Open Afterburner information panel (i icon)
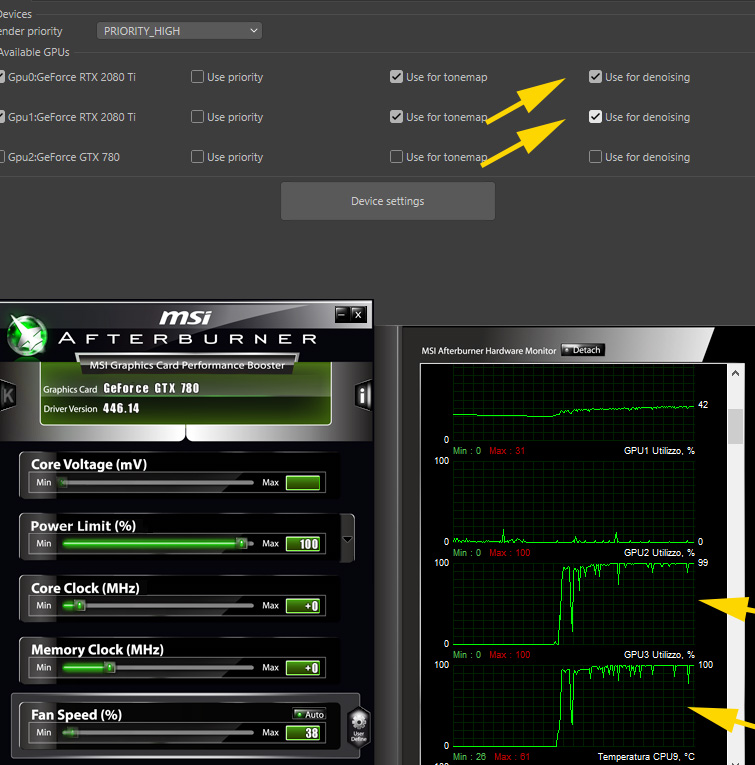This screenshot has width=755, height=765. (362, 395)
